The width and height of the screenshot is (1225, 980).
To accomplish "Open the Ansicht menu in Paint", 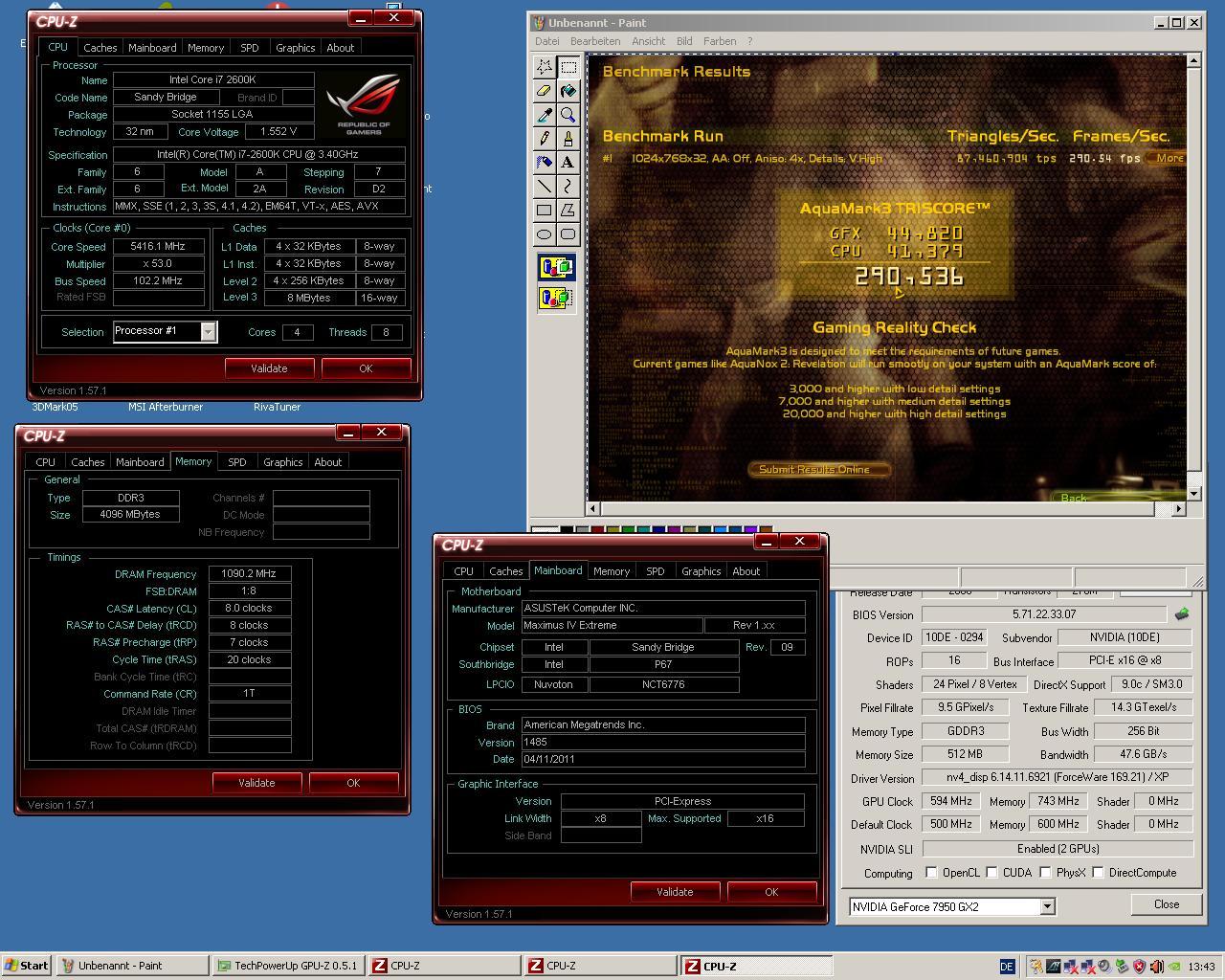I will click(648, 41).
